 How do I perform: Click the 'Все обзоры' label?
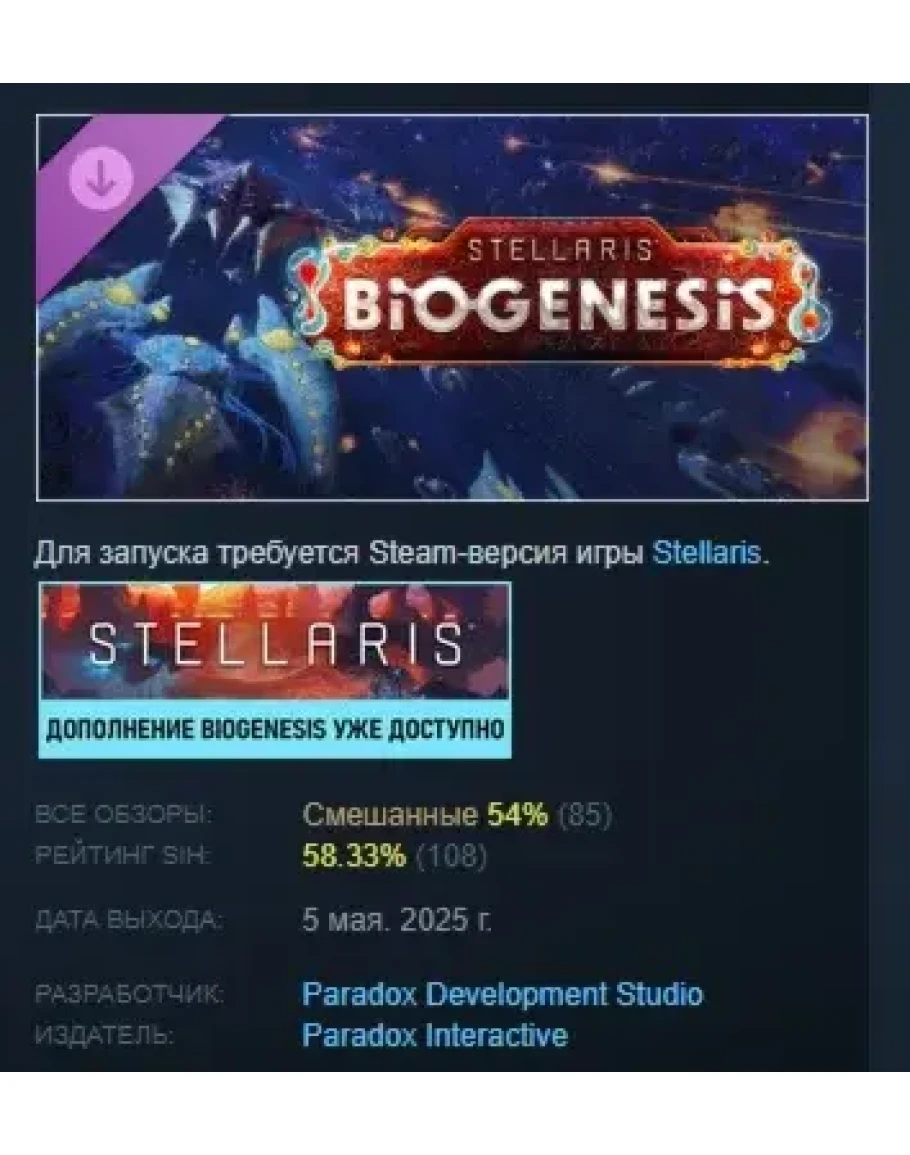[123, 815]
